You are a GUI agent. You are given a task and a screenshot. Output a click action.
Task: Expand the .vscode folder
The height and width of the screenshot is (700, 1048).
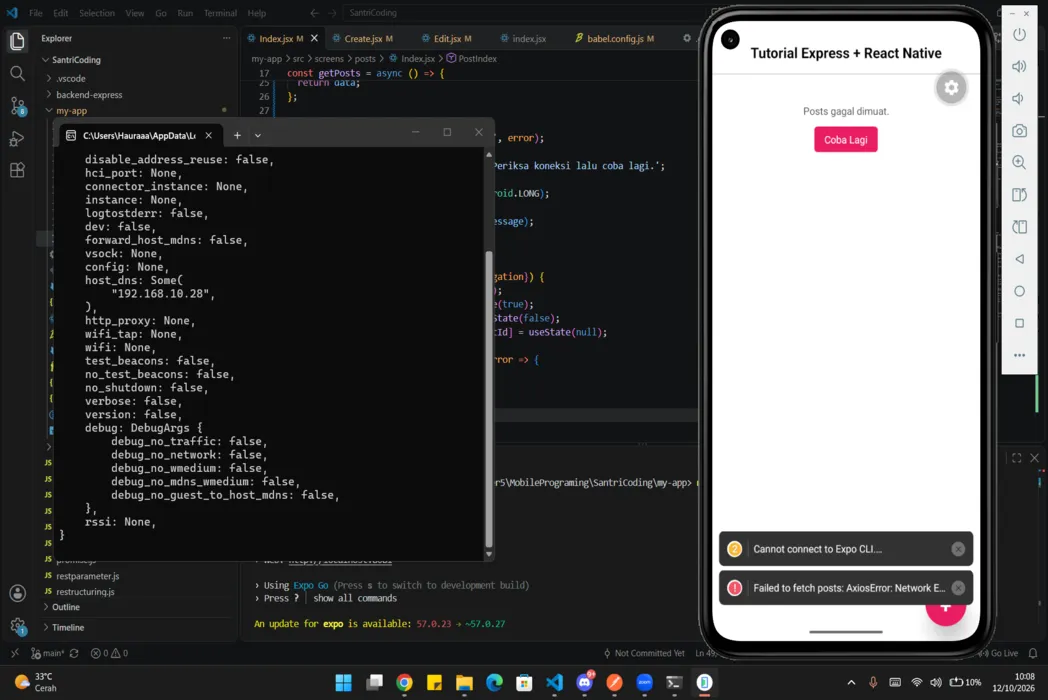(x=71, y=78)
